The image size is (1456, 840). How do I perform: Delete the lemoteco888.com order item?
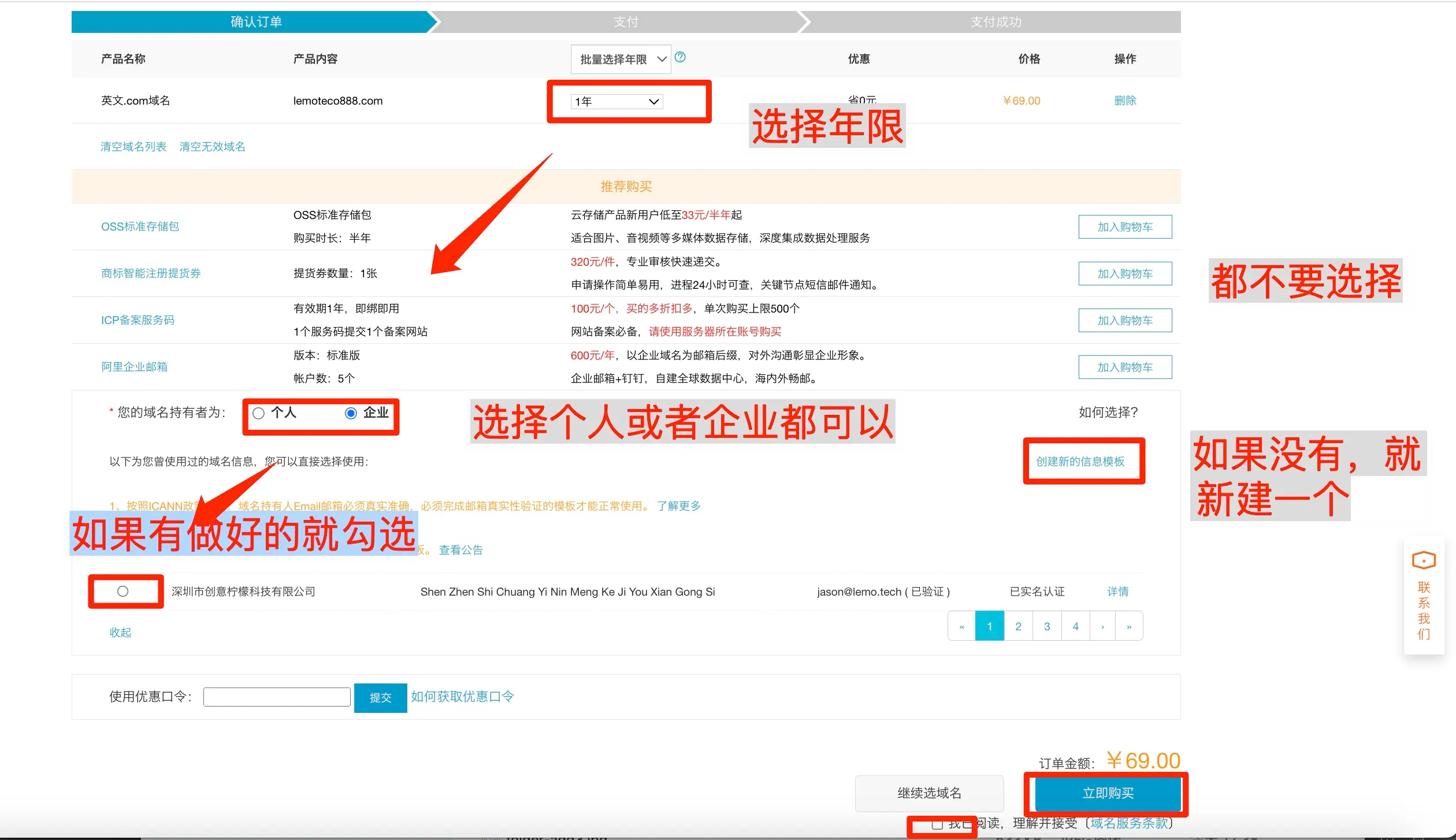pyautogui.click(x=1124, y=101)
